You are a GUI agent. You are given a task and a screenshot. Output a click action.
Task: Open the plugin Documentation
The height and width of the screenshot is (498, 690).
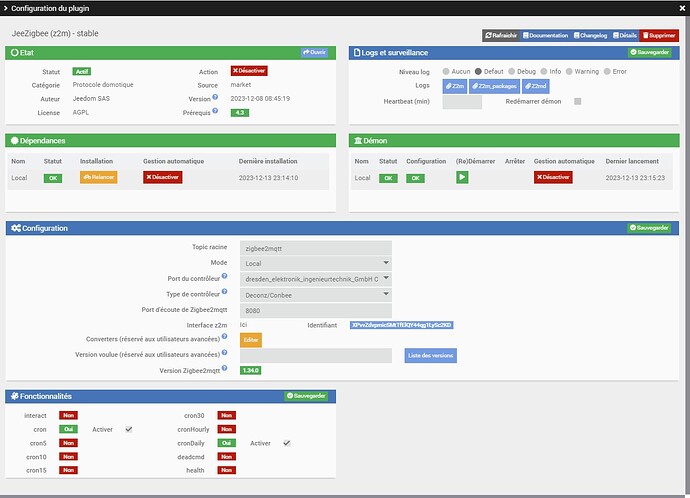pyautogui.click(x=546, y=36)
